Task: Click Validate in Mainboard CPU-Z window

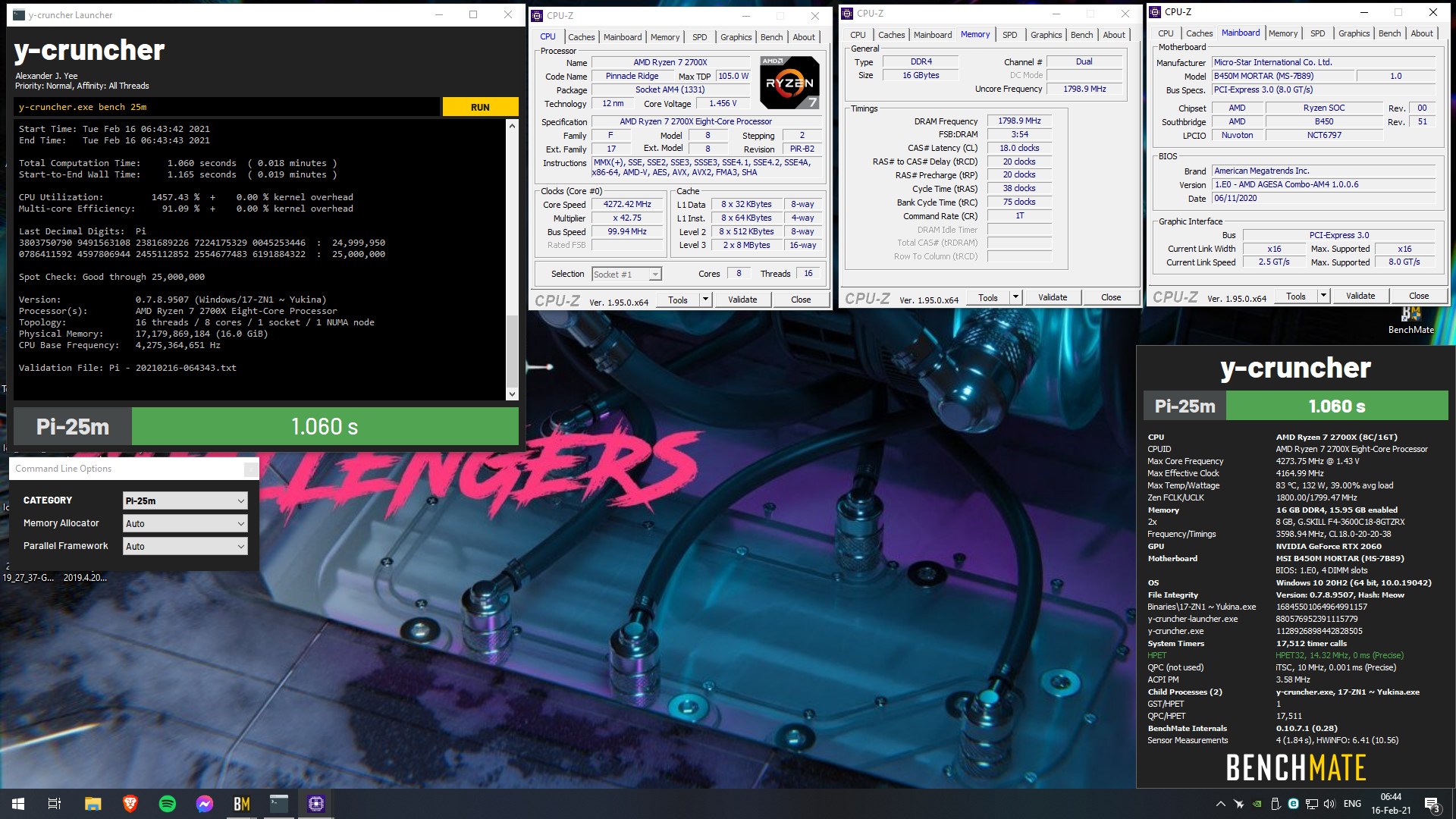Action: (1360, 296)
